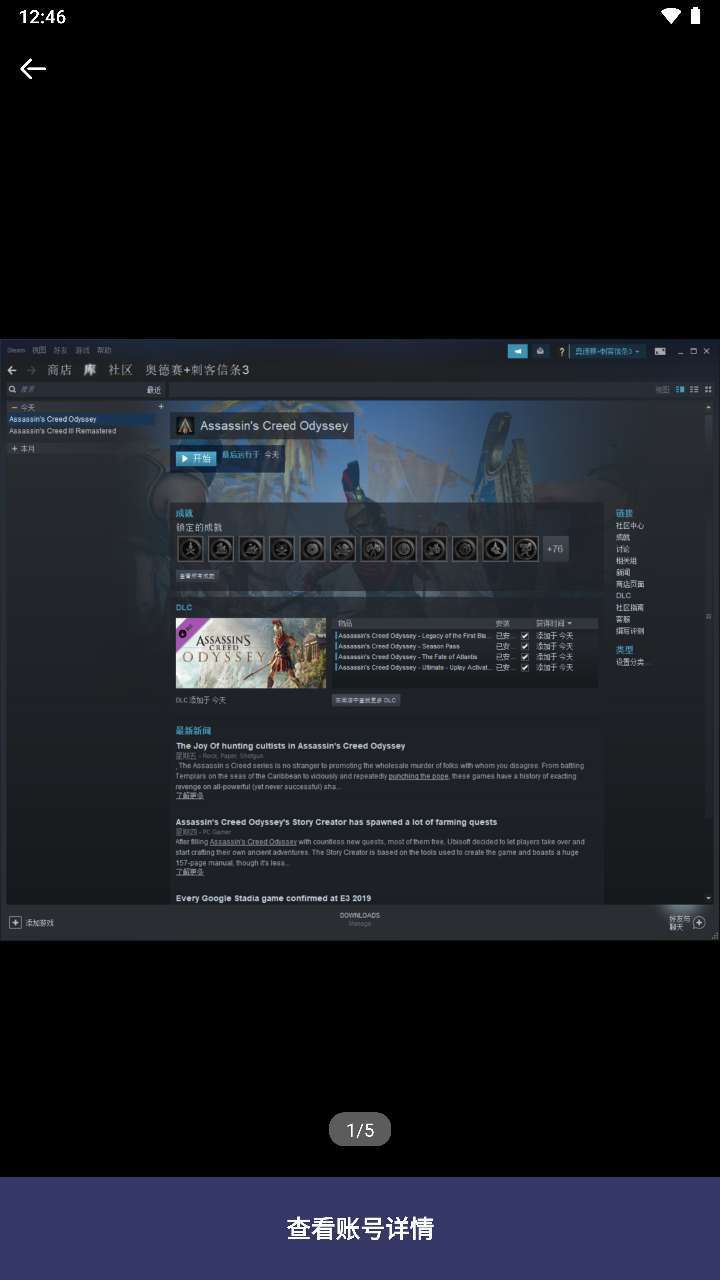720x1280 pixels.
Task: Click the 查看所有成就 view all achievements button
Action: pos(197,576)
